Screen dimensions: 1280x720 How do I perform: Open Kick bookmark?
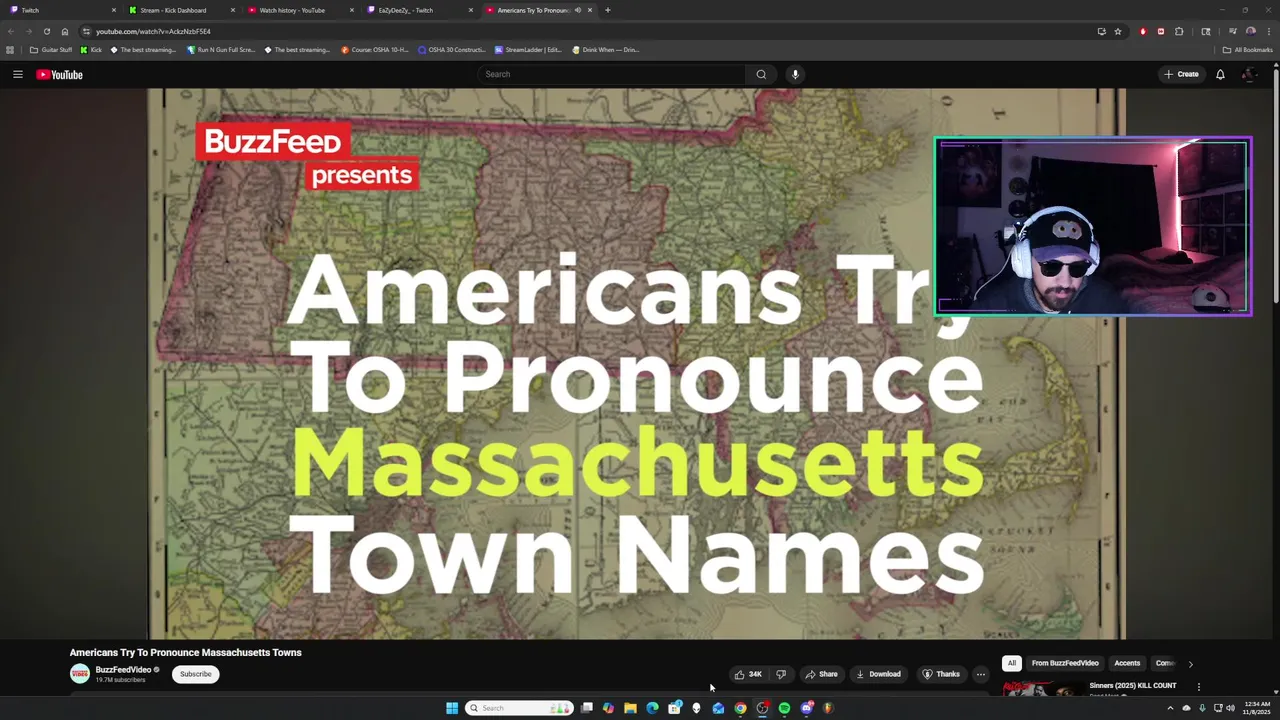91,49
